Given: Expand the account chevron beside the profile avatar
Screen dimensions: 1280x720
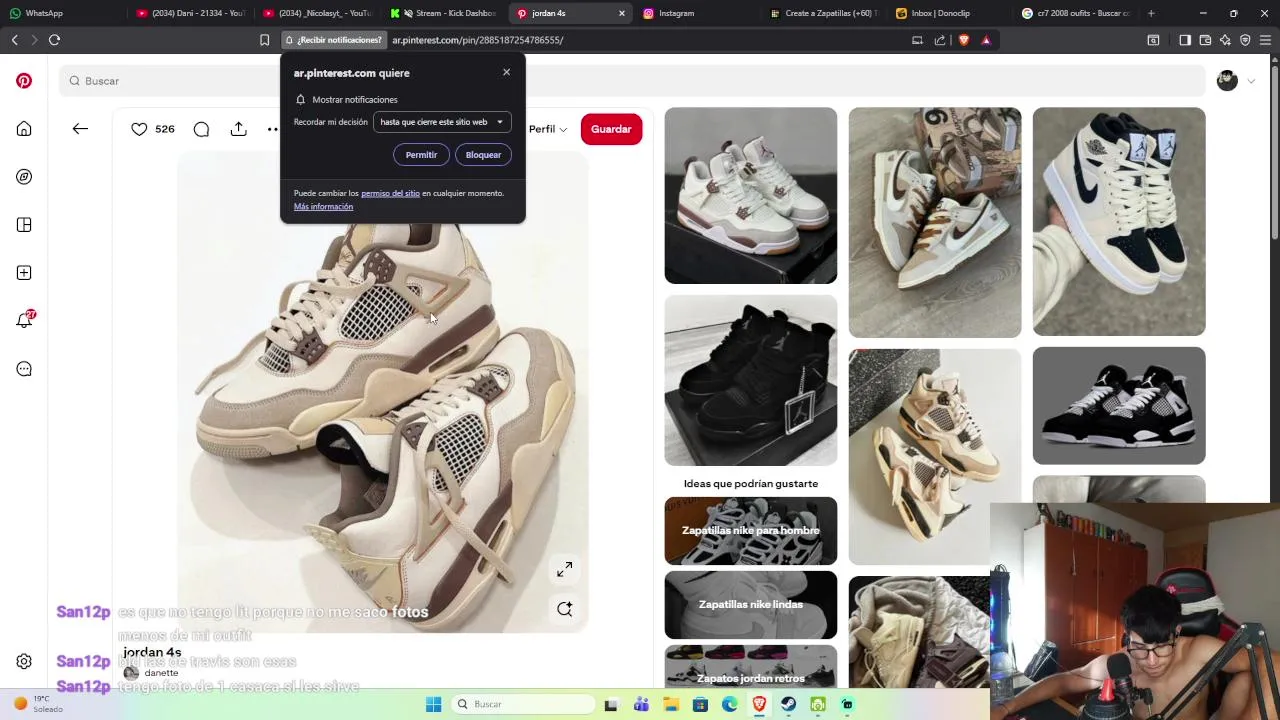Looking at the screenshot, I should (x=1251, y=81).
